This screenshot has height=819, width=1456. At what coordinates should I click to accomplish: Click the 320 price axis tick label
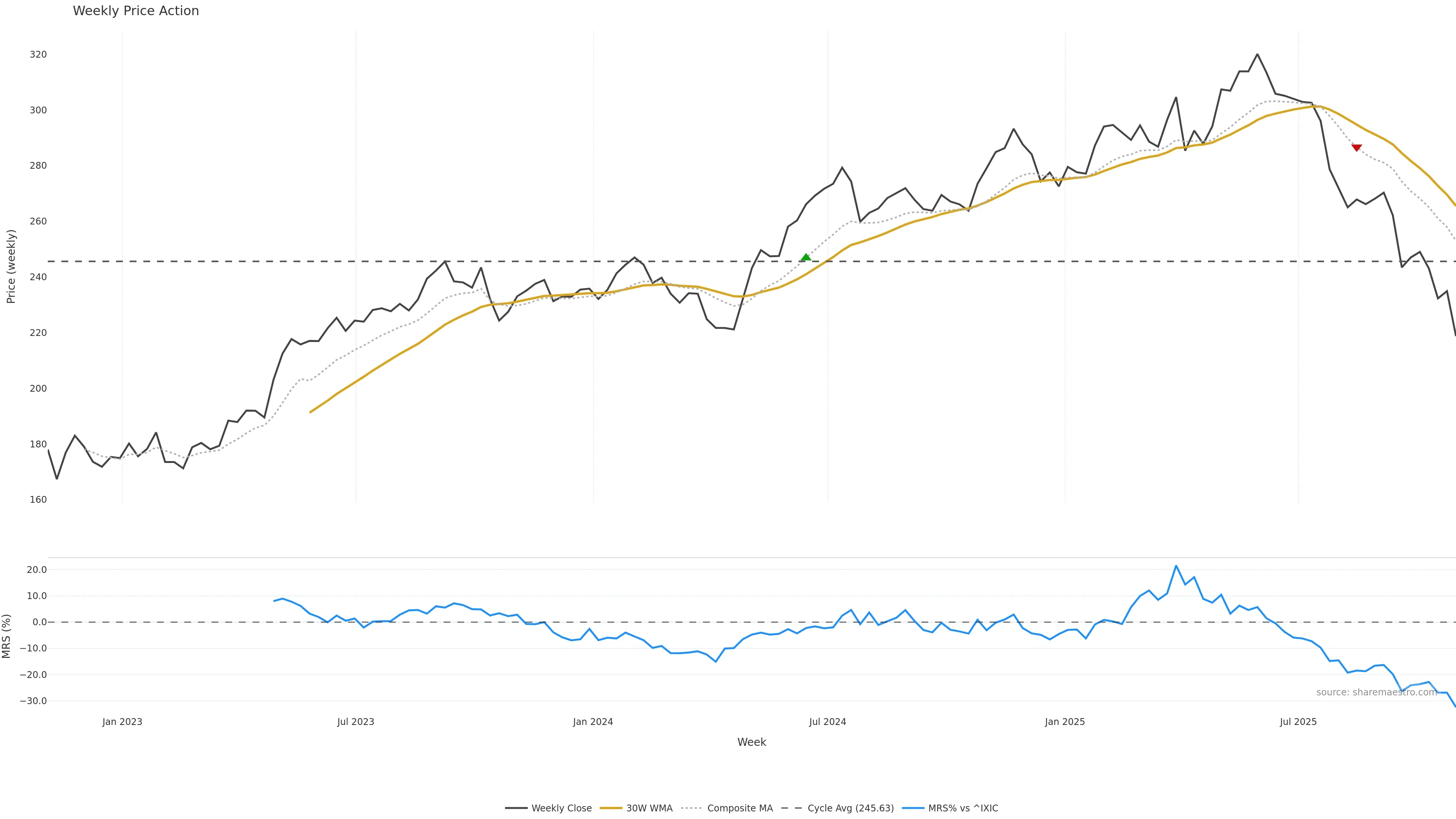click(x=38, y=54)
